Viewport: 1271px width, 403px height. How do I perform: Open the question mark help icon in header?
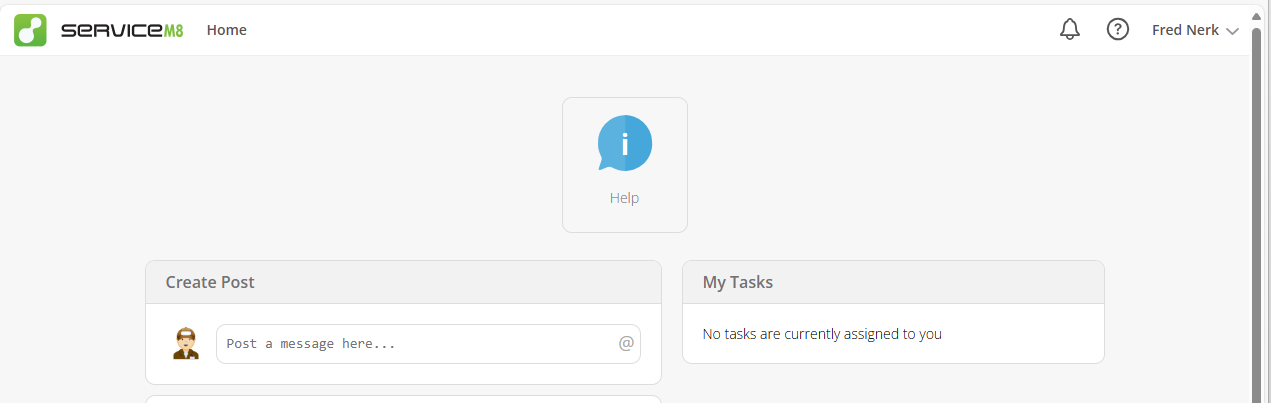click(x=1118, y=30)
